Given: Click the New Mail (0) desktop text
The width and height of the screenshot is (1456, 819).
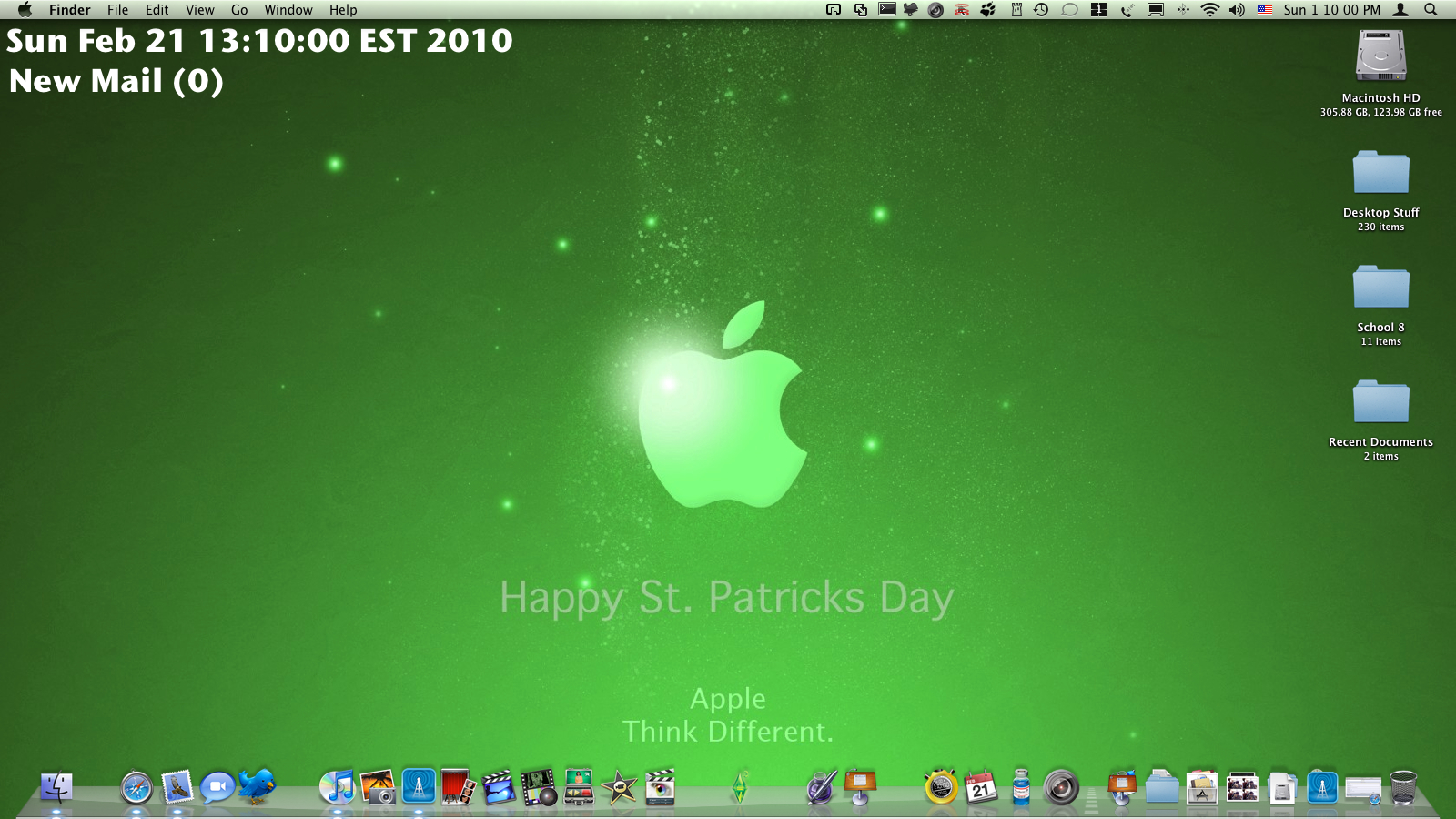Looking at the screenshot, I should pyautogui.click(x=116, y=81).
